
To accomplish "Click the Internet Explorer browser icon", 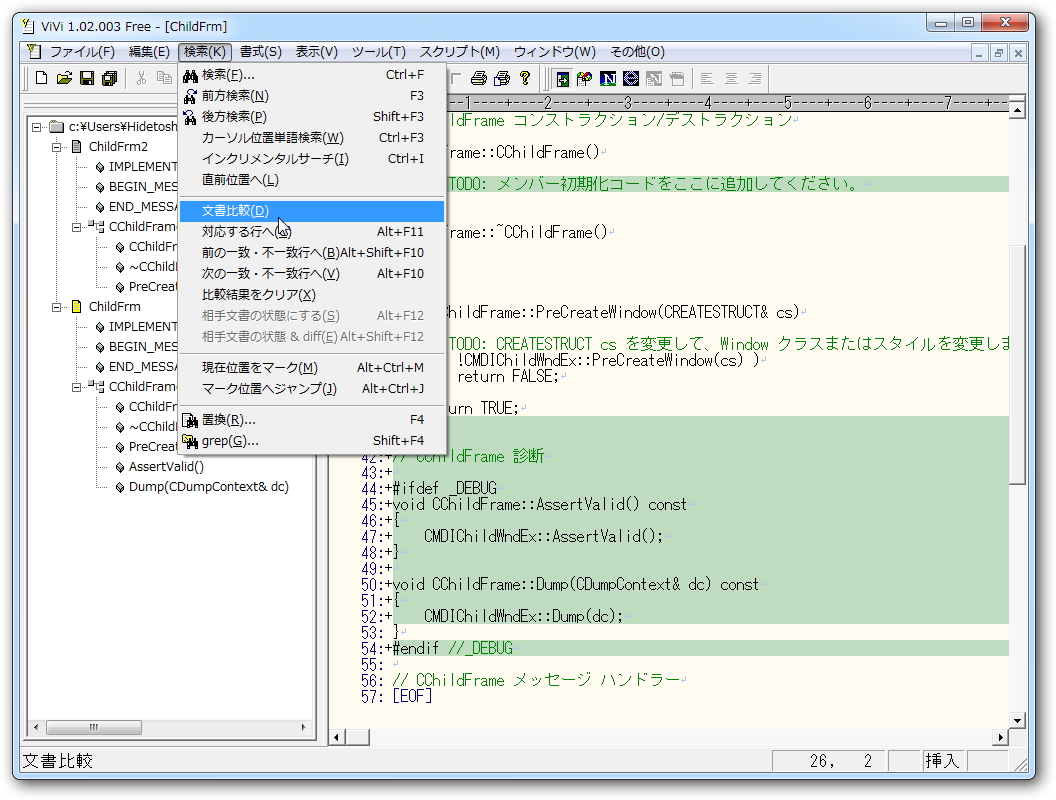I will click(630, 79).
